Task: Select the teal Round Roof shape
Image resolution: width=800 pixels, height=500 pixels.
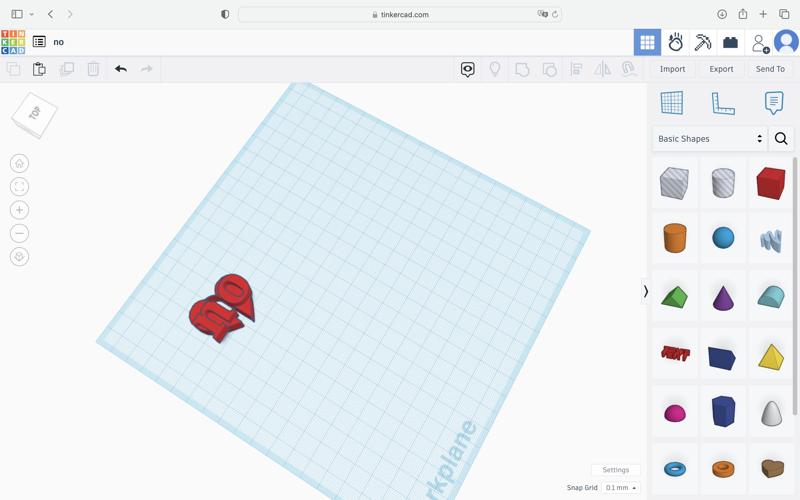Action: pos(771,296)
